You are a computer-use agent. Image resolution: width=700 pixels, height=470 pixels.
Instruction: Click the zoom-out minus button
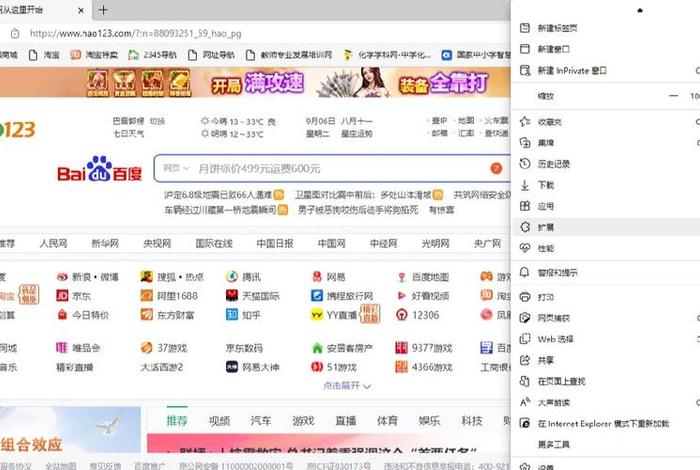click(x=673, y=96)
